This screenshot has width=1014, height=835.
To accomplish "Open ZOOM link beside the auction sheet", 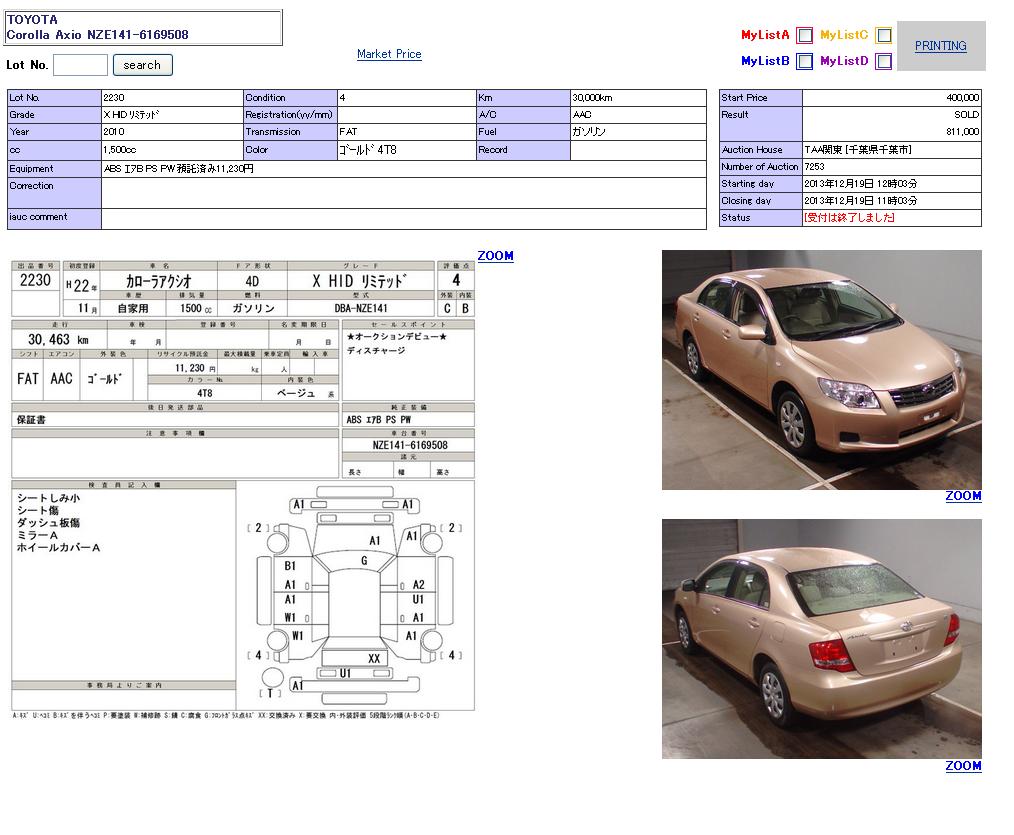I will (x=495, y=256).
